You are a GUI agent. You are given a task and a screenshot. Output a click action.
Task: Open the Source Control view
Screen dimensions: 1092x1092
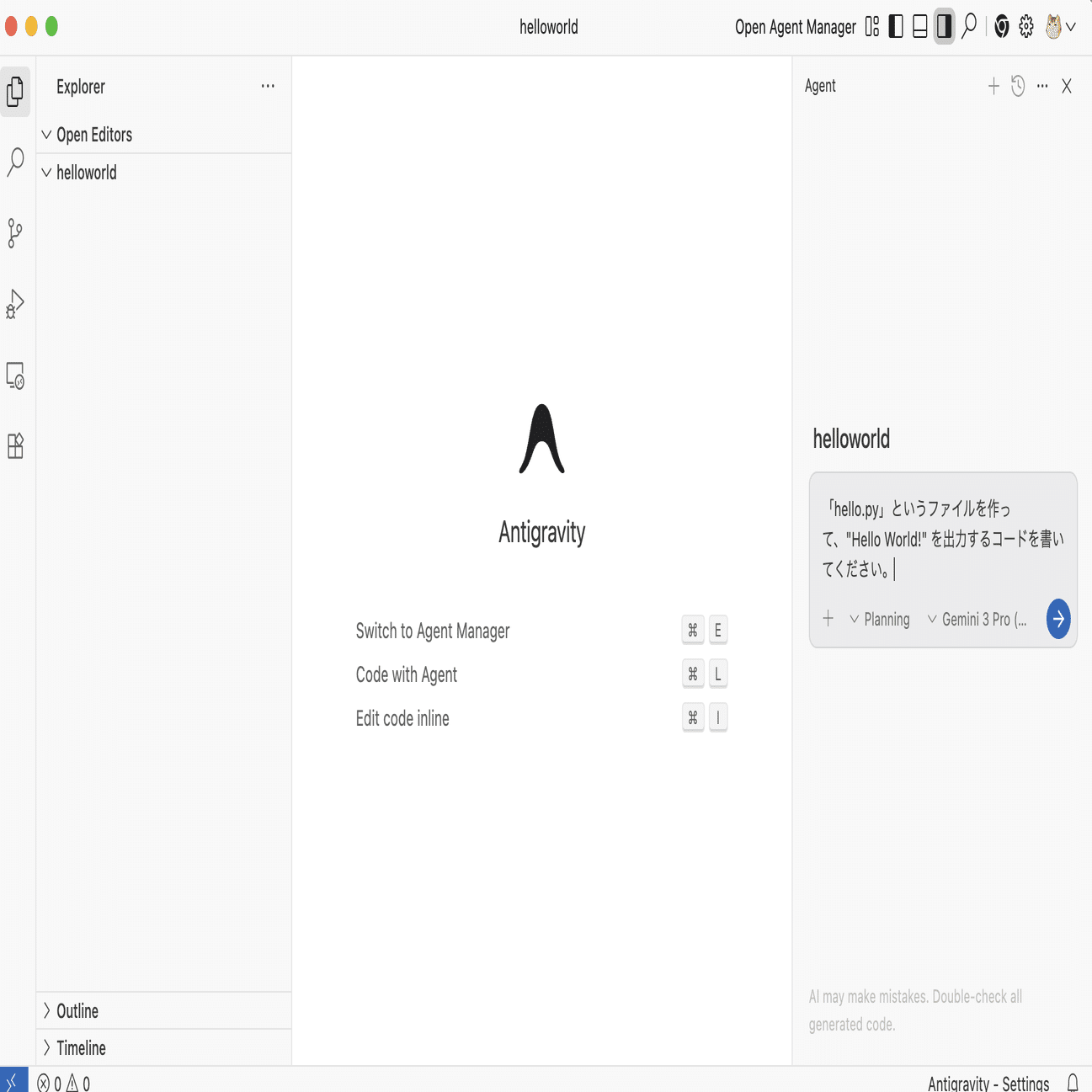[15, 233]
